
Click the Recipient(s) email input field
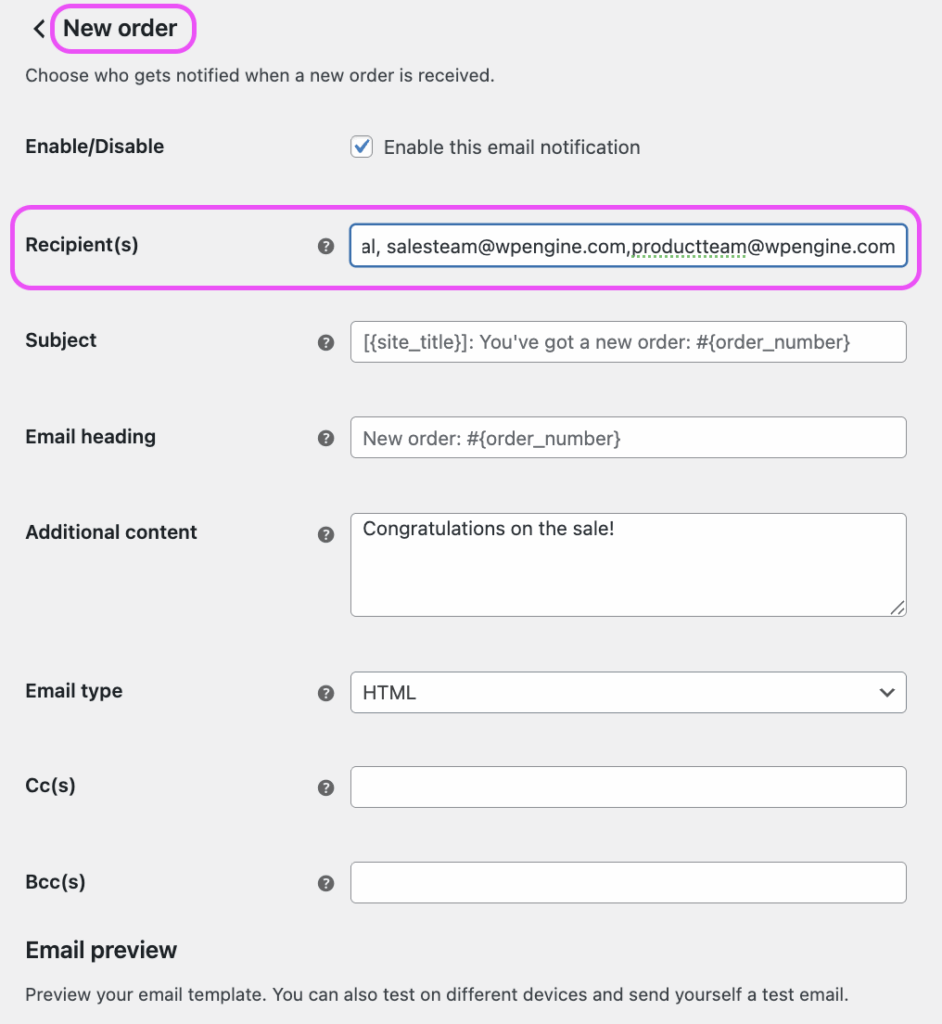click(628, 246)
